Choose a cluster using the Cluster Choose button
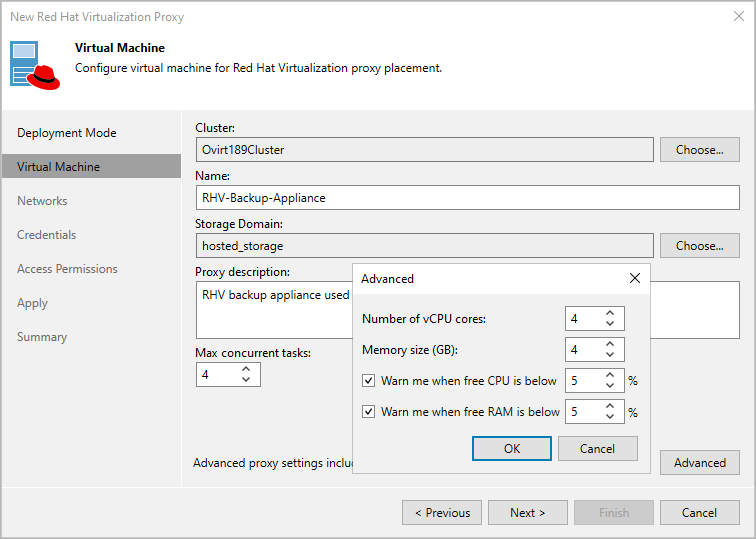Image resolution: width=756 pixels, height=539 pixels. pyautogui.click(x=699, y=149)
